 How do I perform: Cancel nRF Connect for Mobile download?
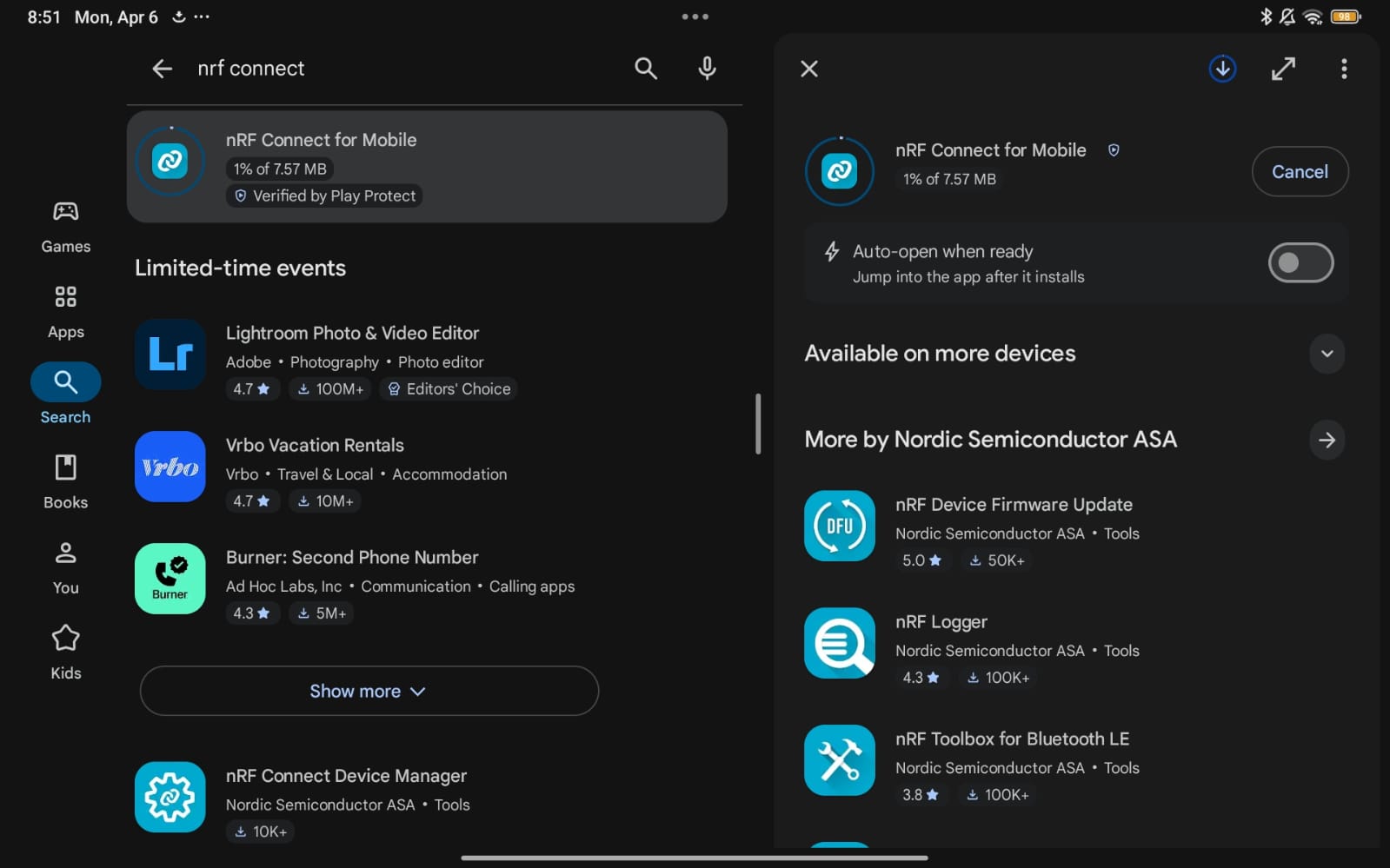click(1300, 172)
